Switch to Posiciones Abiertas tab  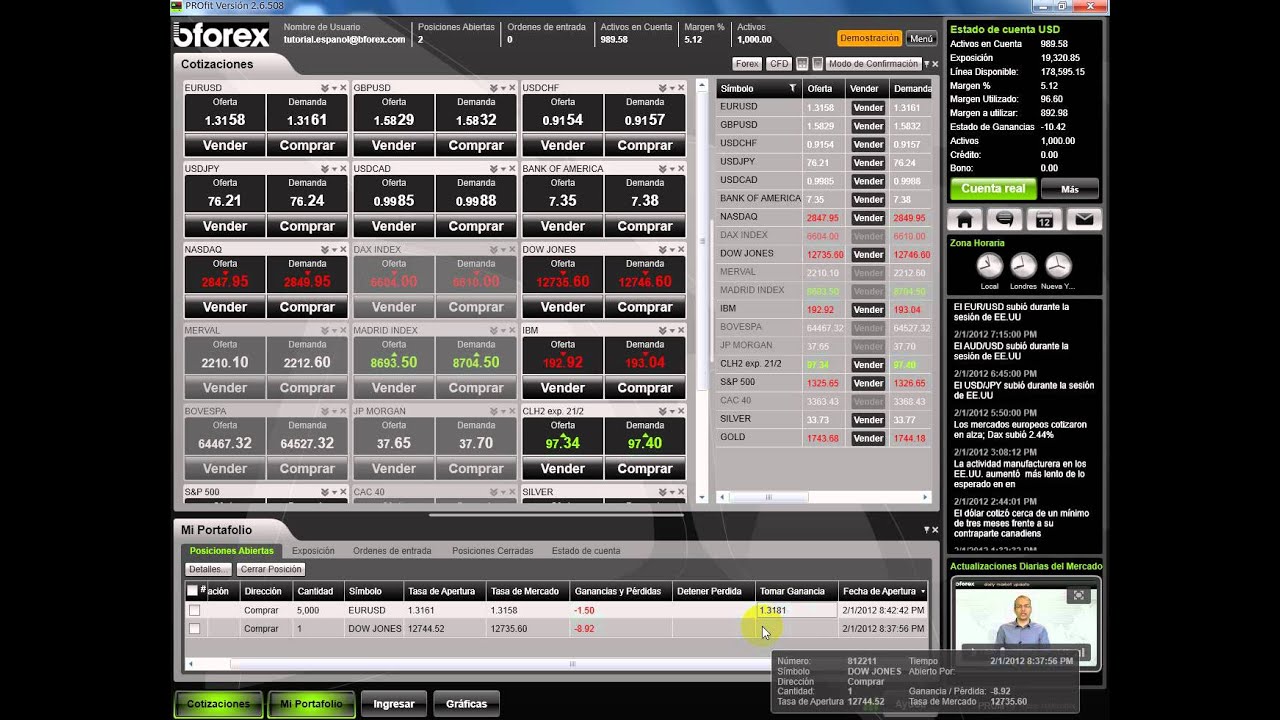coord(231,551)
